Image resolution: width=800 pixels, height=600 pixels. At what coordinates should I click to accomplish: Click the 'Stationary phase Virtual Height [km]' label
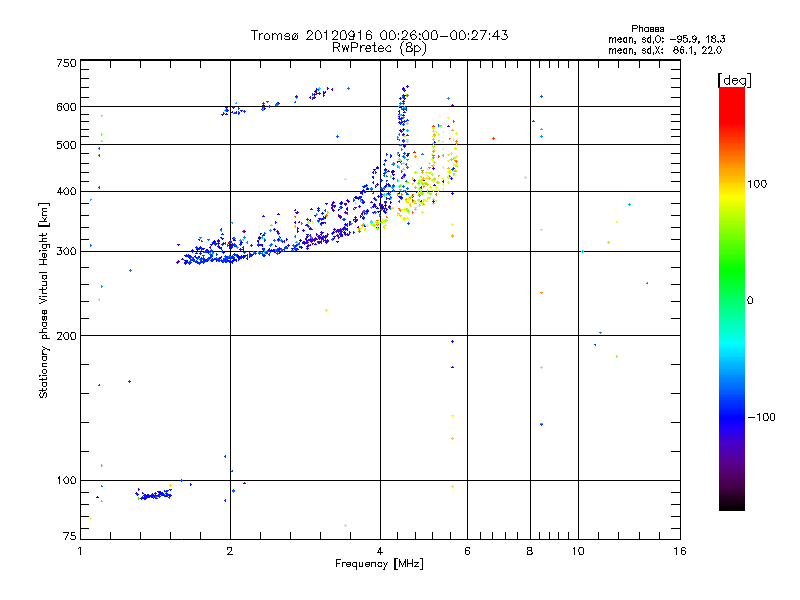pyautogui.click(x=44, y=300)
